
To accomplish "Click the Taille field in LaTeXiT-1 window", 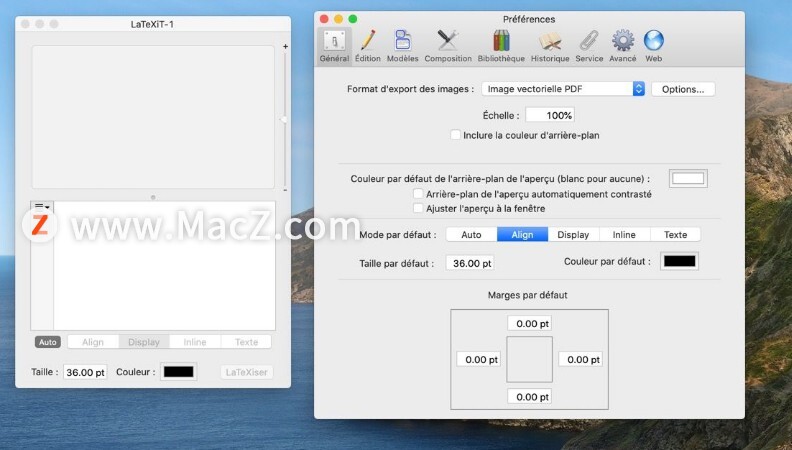I will [85, 372].
